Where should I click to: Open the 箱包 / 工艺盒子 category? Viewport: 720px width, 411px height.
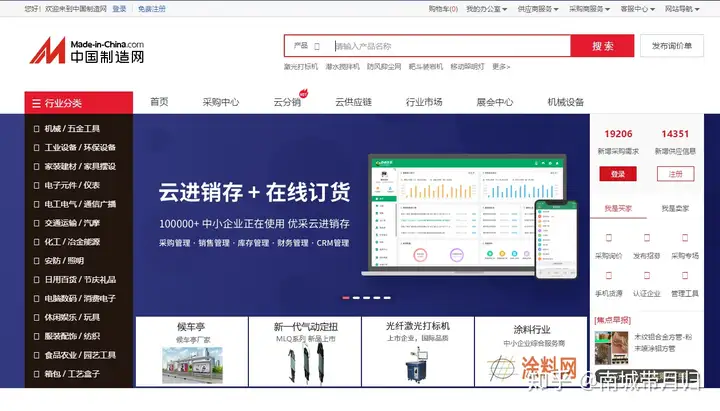tap(72, 374)
